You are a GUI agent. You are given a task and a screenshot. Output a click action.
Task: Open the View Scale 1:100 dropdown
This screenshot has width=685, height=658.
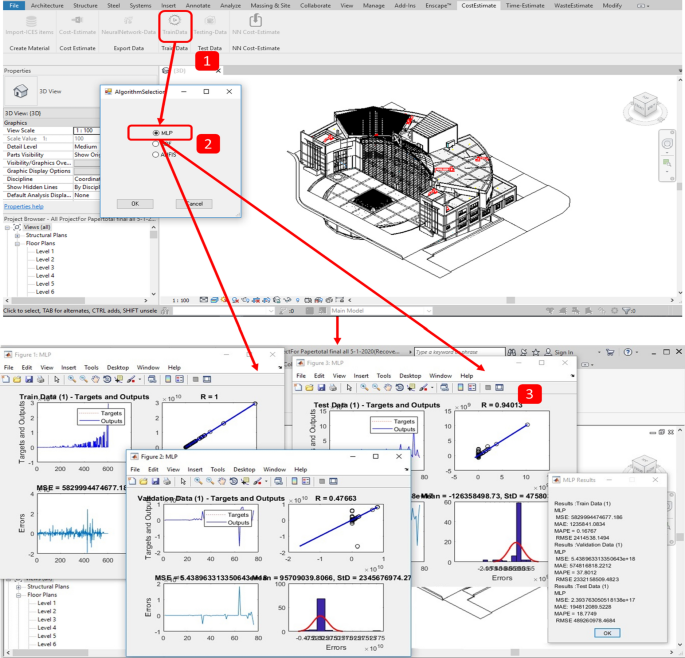pos(86,130)
